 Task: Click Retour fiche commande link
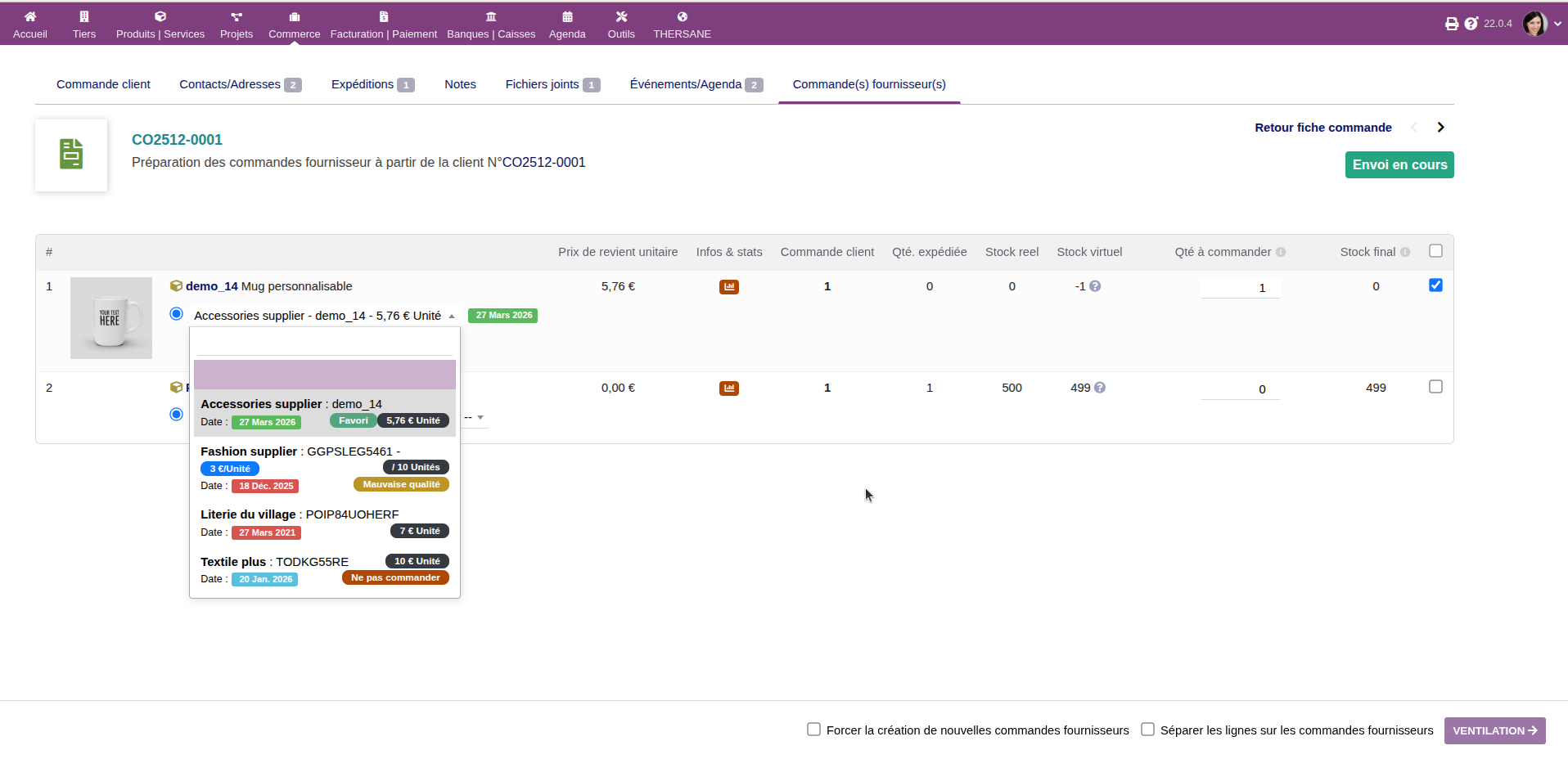click(1322, 128)
